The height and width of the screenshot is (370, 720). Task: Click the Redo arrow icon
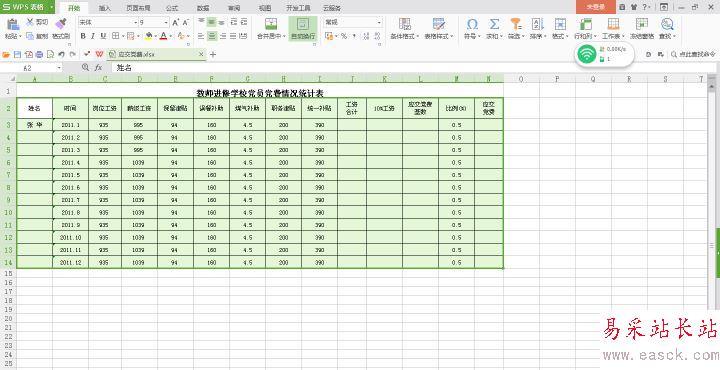[x=72, y=55]
